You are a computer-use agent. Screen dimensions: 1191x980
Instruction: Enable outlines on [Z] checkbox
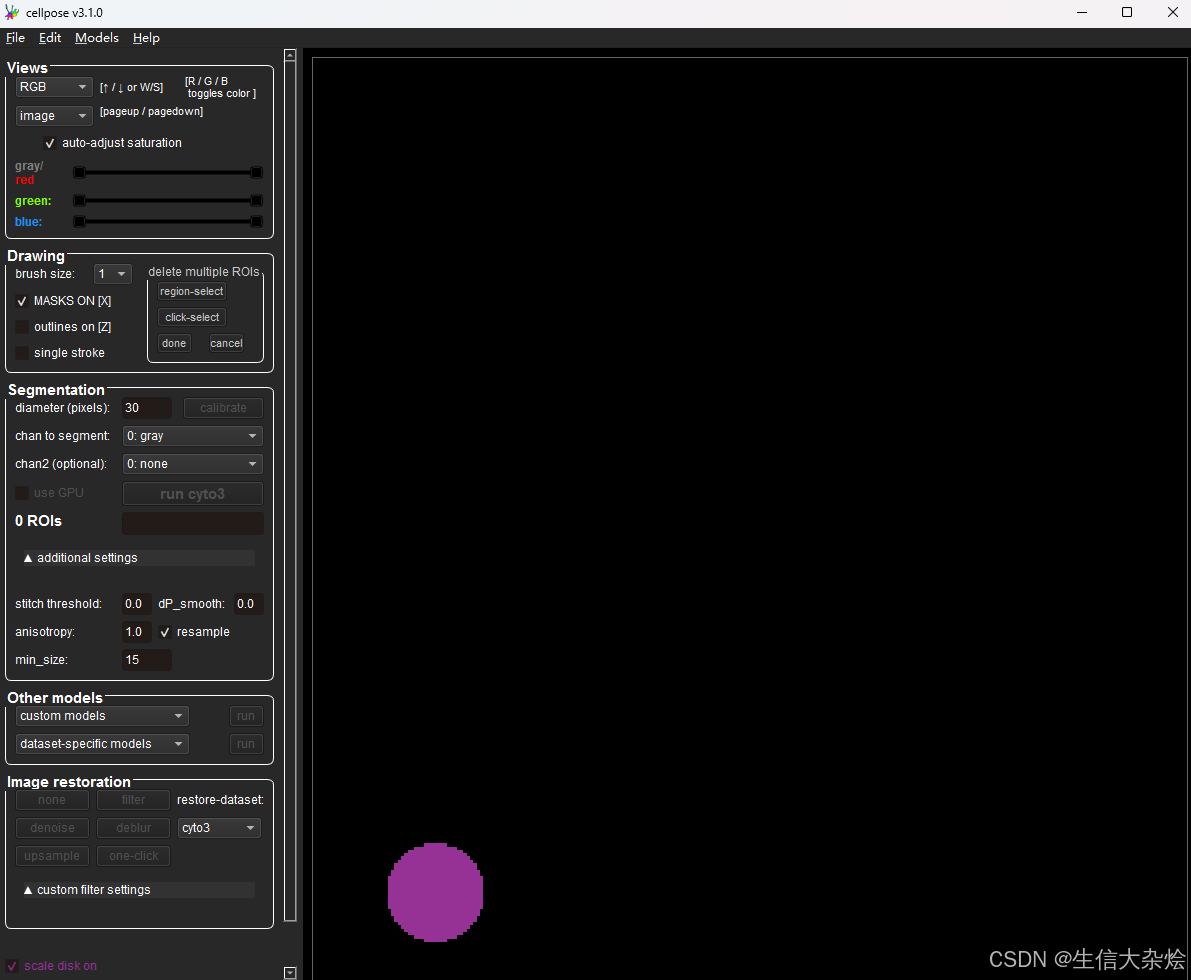(x=22, y=327)
